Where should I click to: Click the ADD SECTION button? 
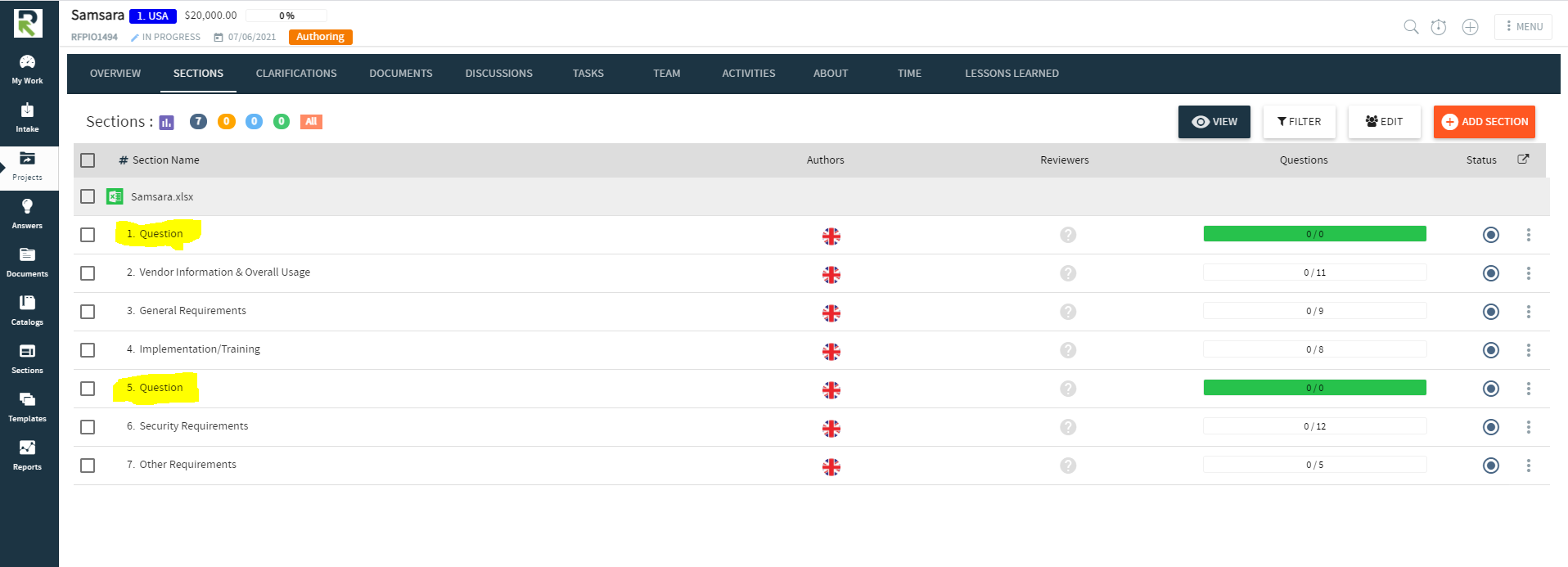click(x=1485, y=122)
